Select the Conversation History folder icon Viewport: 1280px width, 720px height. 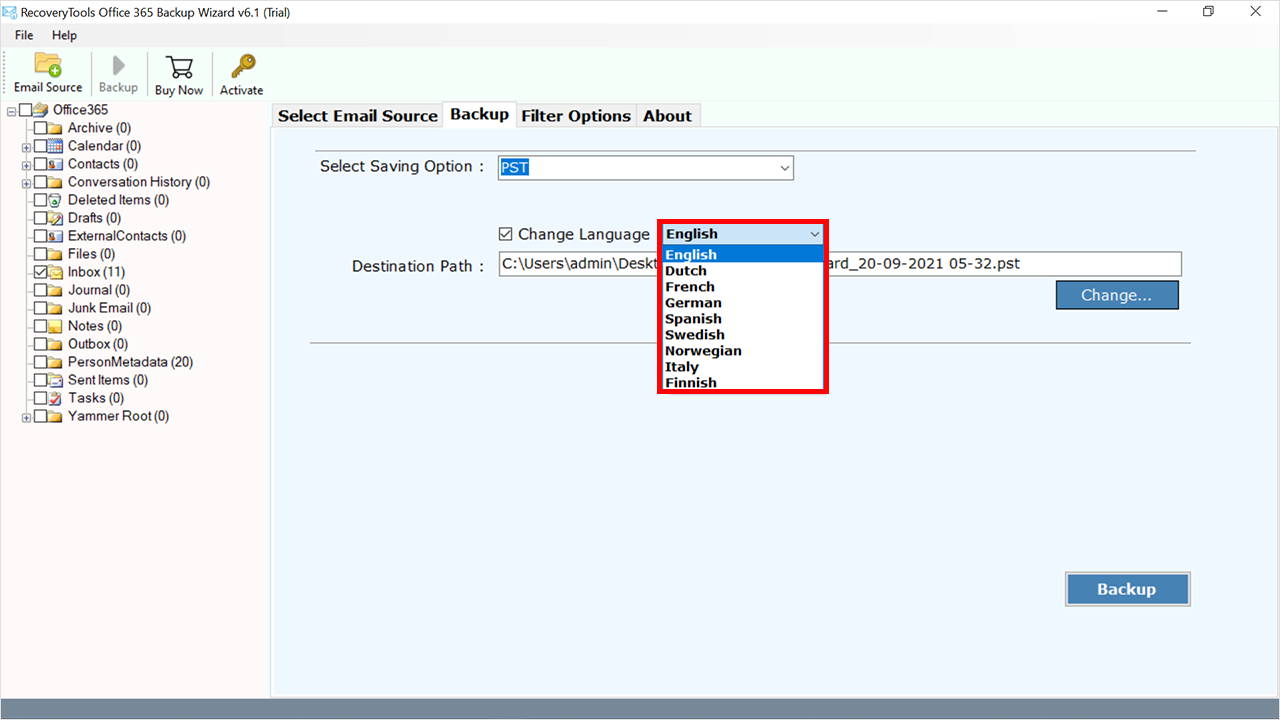(57, 182)
